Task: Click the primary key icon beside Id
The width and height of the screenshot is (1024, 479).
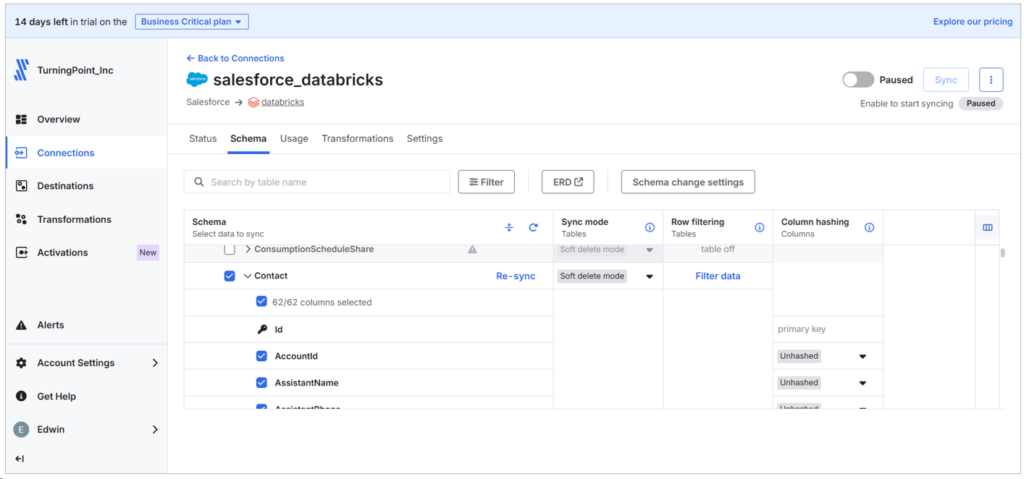Action: coord(262,329)
